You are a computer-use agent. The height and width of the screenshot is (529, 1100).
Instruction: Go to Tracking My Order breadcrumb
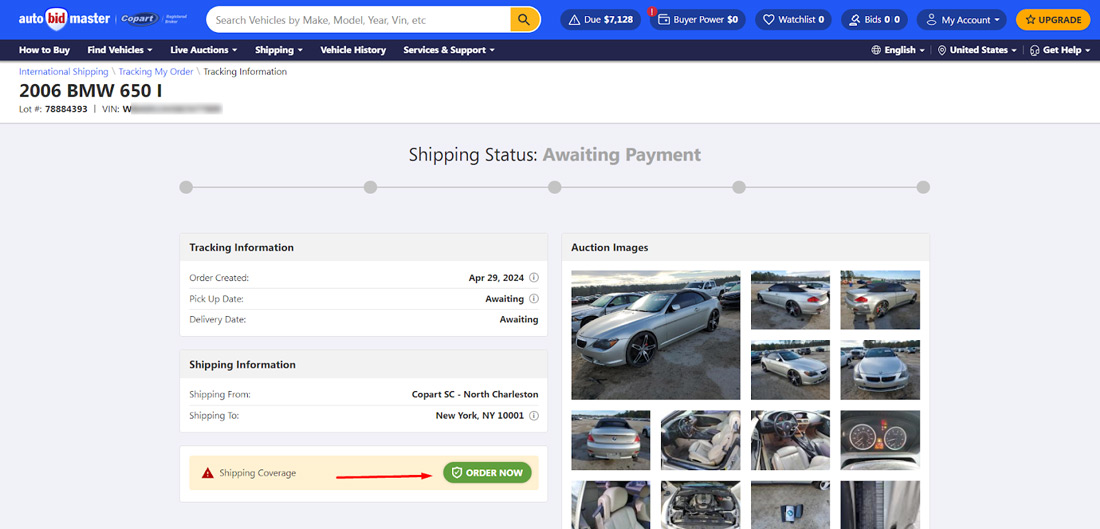[156, 72]
